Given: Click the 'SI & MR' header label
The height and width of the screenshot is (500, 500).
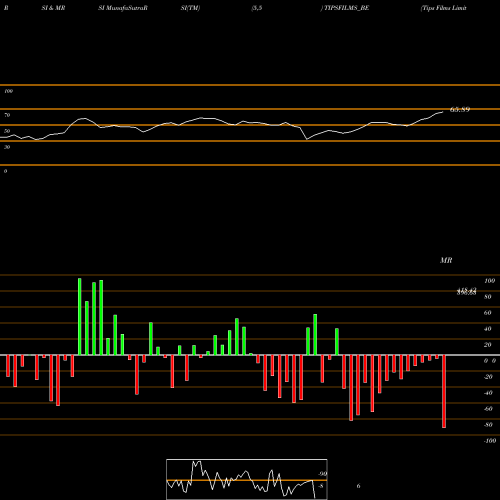Looking at the screenshot, I should click(x=53, y=8).
